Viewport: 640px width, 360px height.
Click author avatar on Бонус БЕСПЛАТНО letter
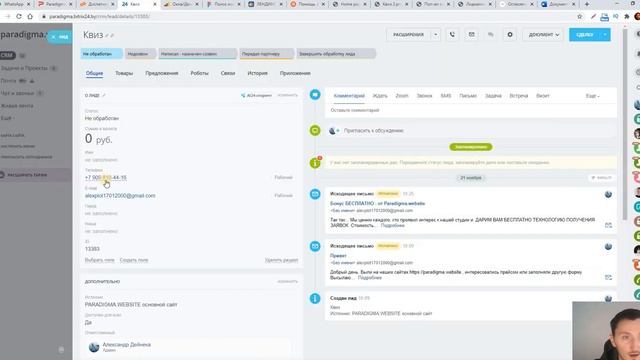(608, 194)
